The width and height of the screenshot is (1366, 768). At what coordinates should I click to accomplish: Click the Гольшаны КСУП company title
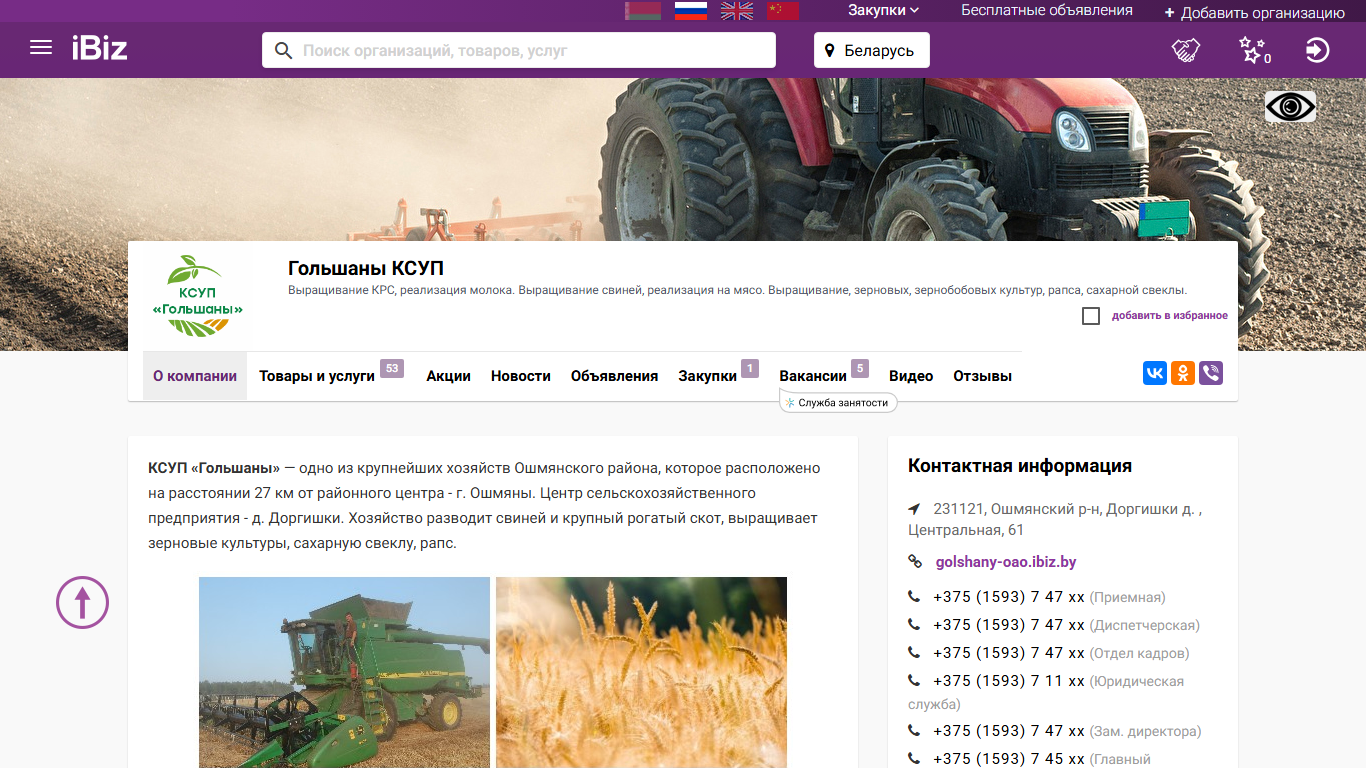pos(366,268)
